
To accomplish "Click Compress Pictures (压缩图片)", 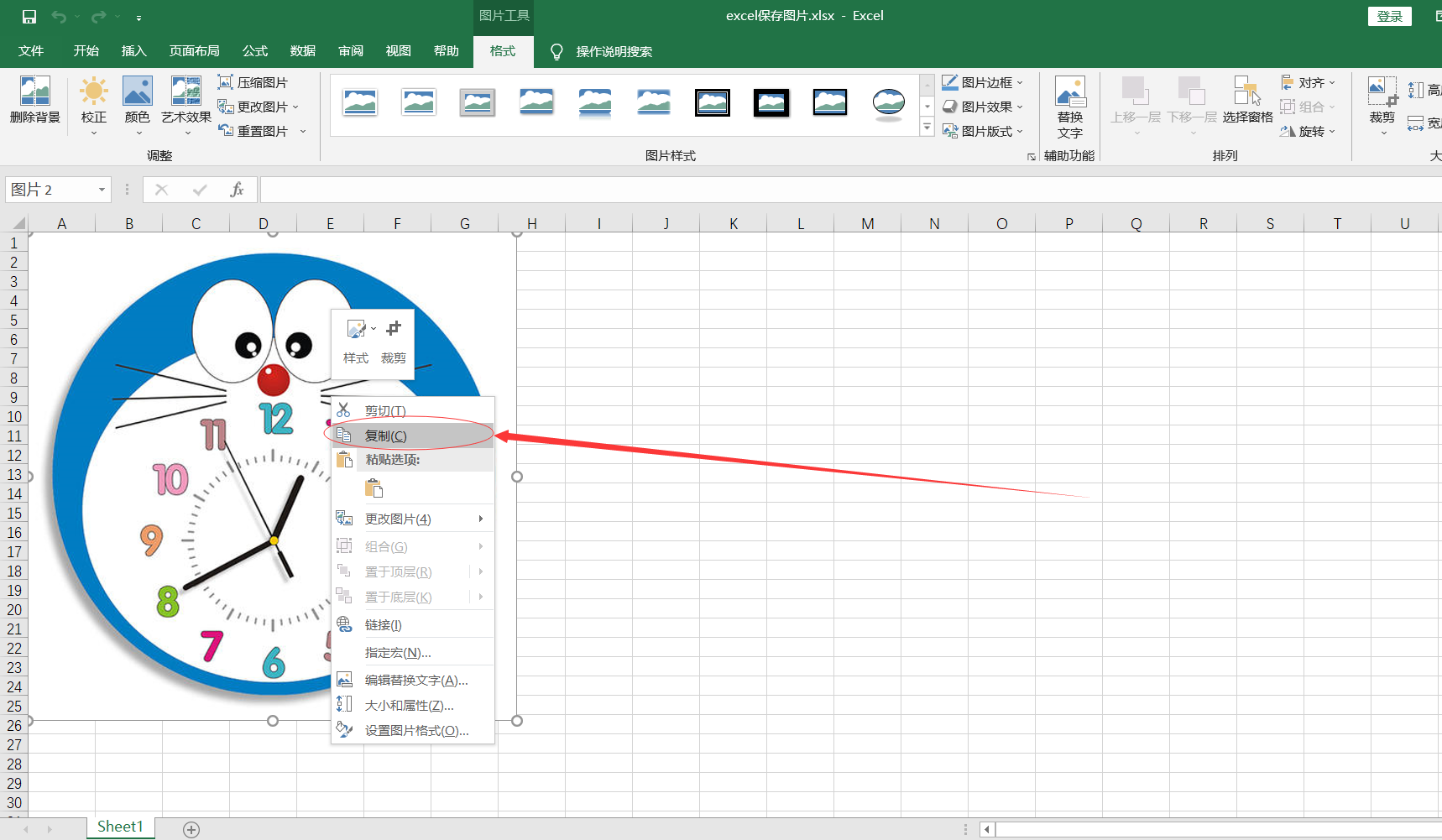I will [x=253, y=82].
